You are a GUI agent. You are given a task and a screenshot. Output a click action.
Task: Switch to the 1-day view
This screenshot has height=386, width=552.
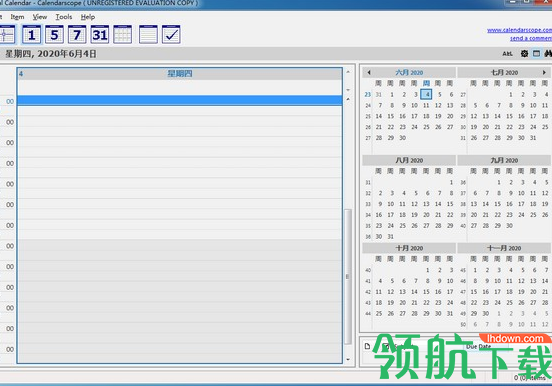(31, 35)
